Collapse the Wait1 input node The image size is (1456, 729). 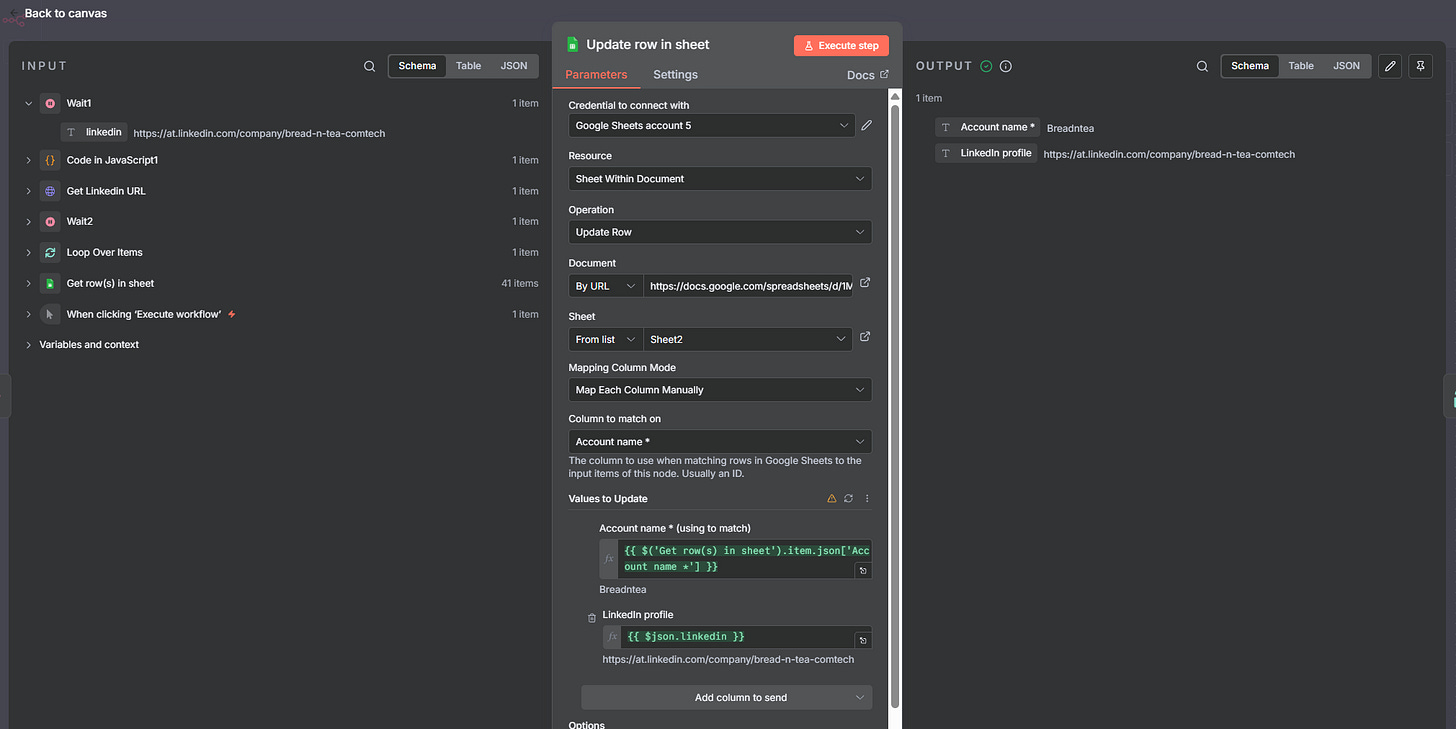pyautogui.click(x=28, y=103)
